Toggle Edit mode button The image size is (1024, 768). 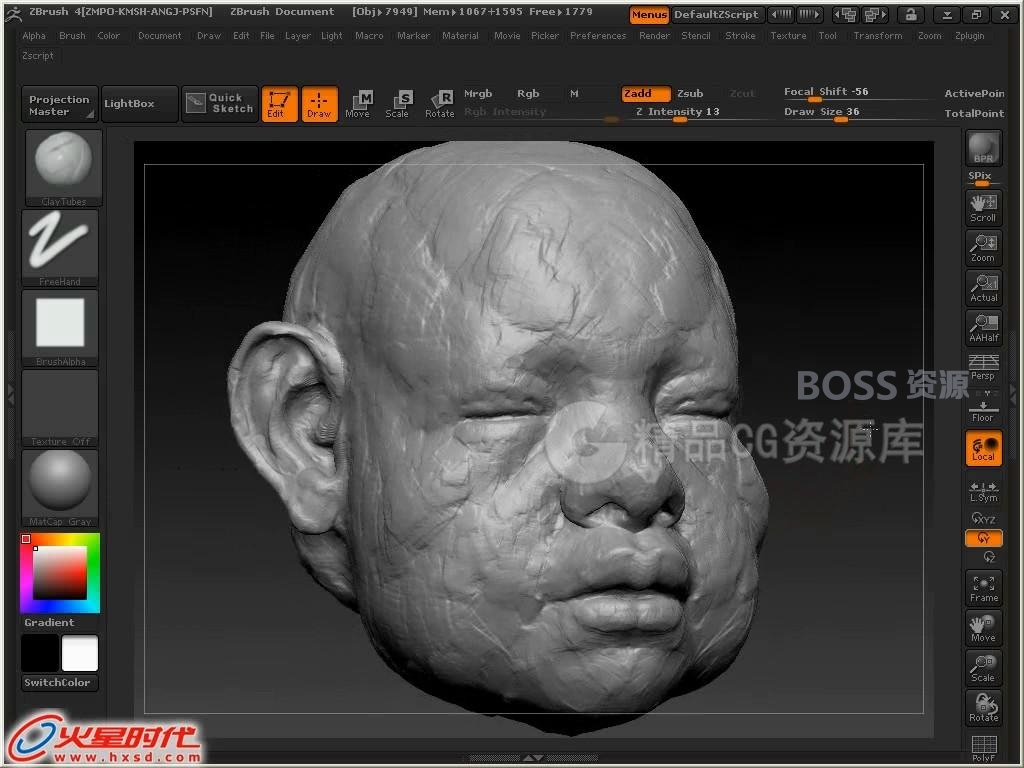(x=280, y=104)
